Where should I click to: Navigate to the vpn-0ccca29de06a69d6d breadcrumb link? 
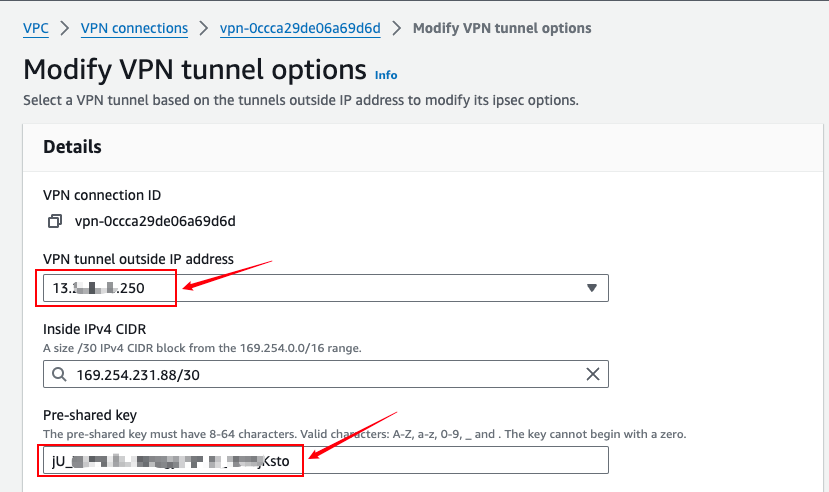pos(300,28)
